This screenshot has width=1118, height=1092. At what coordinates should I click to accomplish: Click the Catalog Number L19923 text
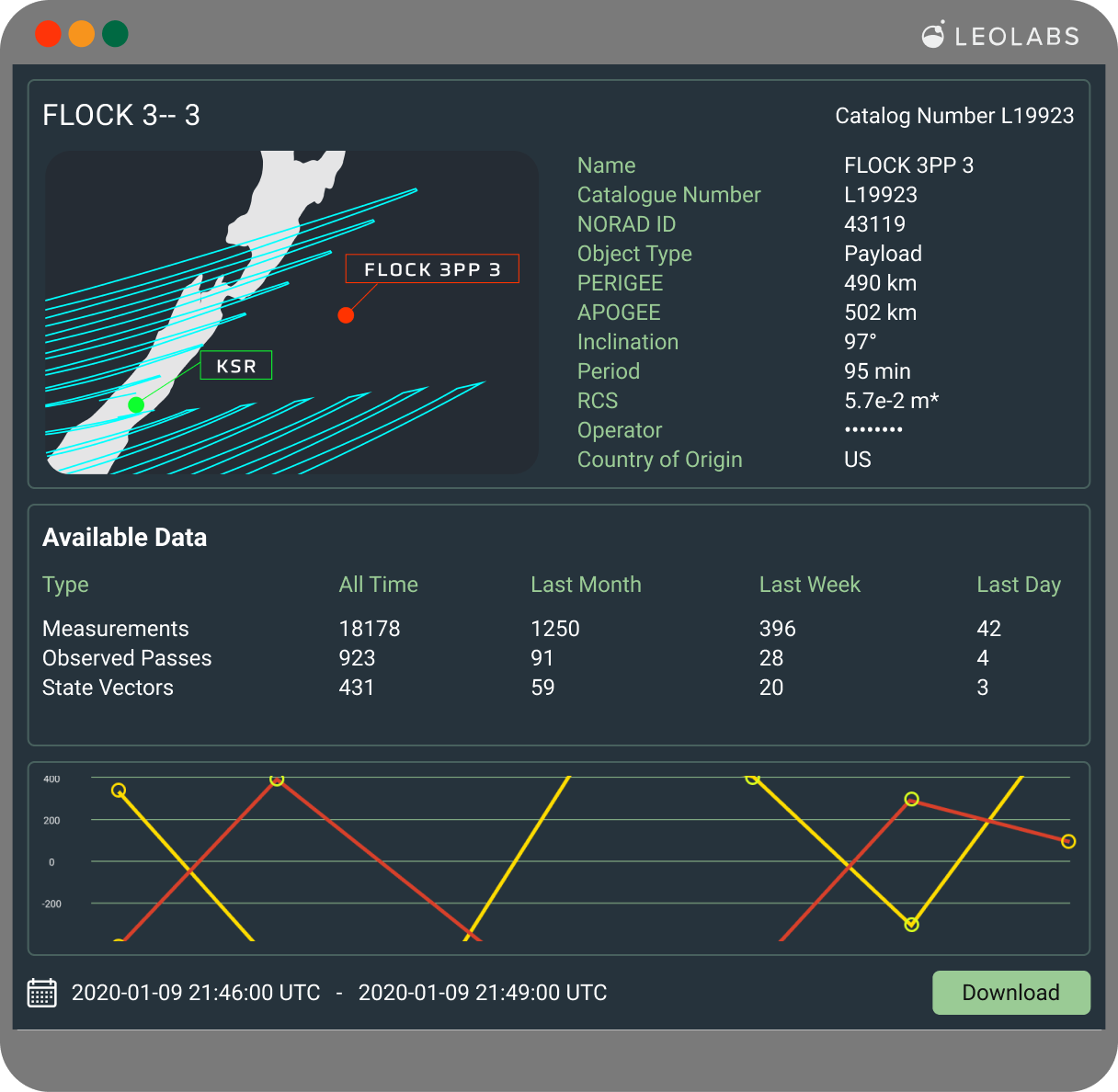click(954, 116)
